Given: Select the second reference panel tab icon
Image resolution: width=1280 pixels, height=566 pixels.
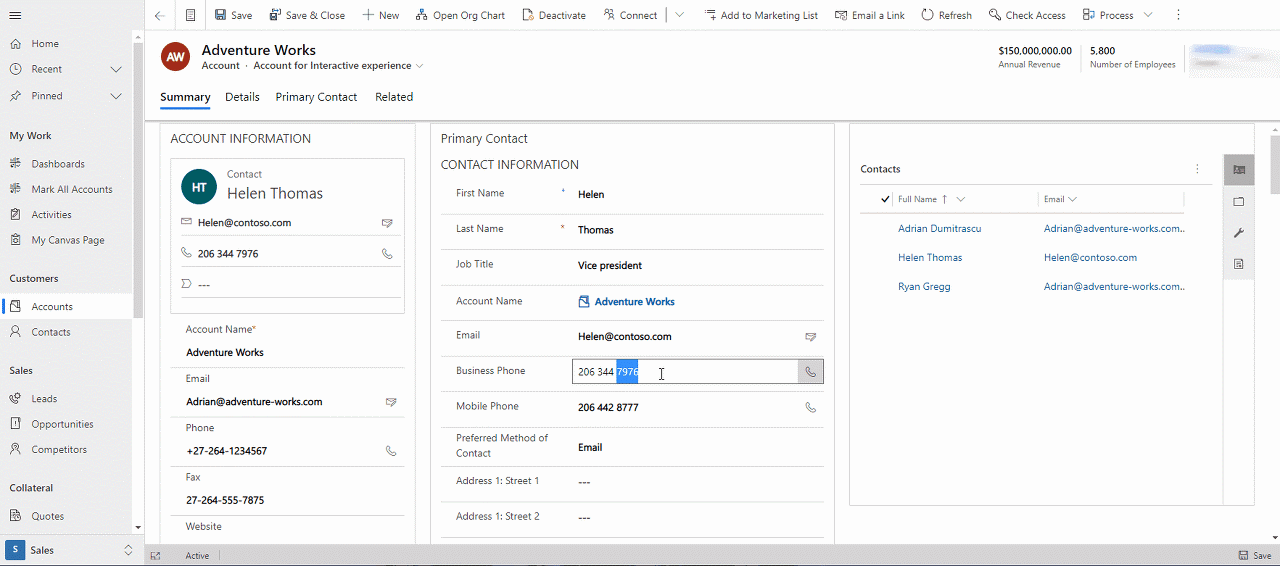Looking at the screenshot, I should tap(1239, 201).
